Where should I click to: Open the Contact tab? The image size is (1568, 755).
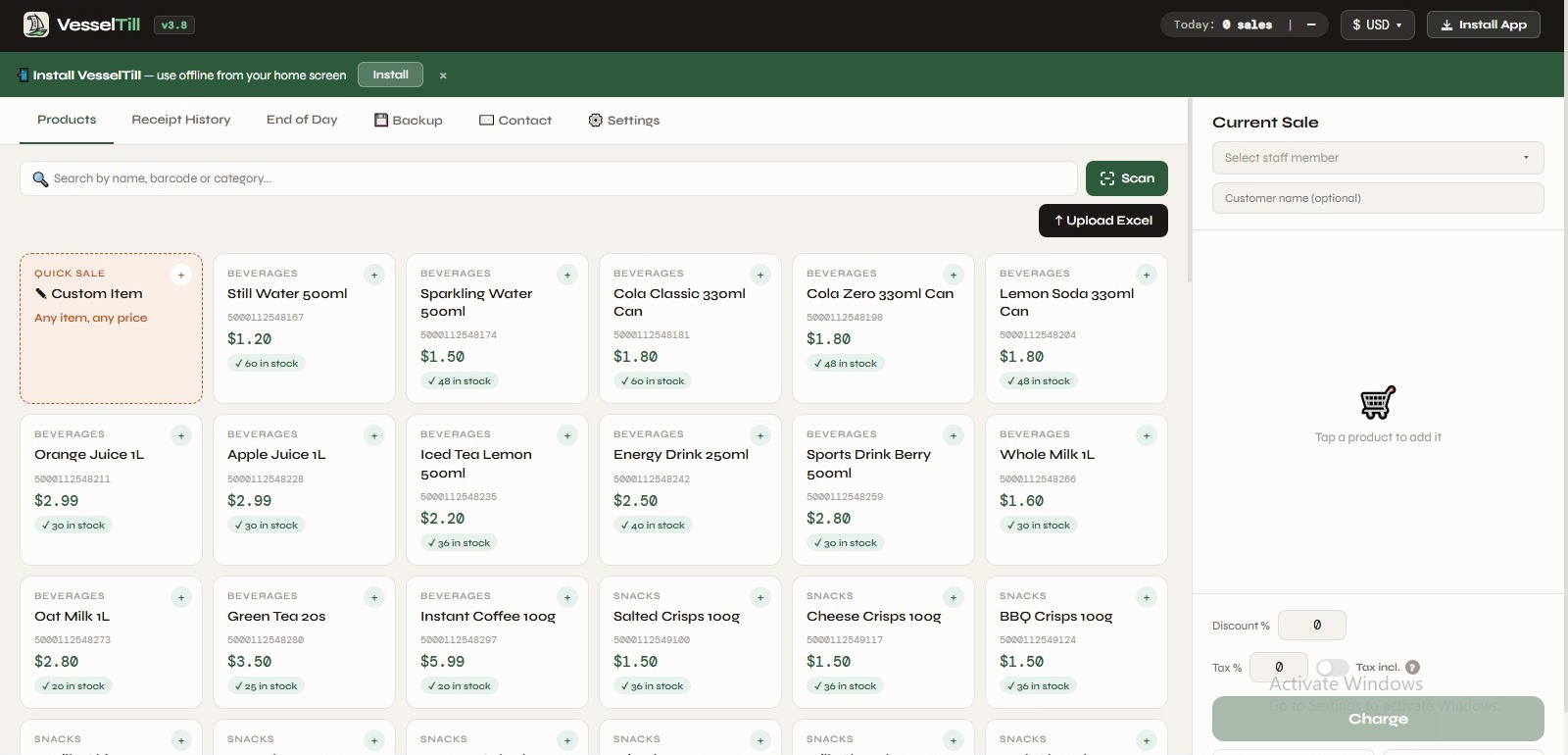[x=515, y=120]
